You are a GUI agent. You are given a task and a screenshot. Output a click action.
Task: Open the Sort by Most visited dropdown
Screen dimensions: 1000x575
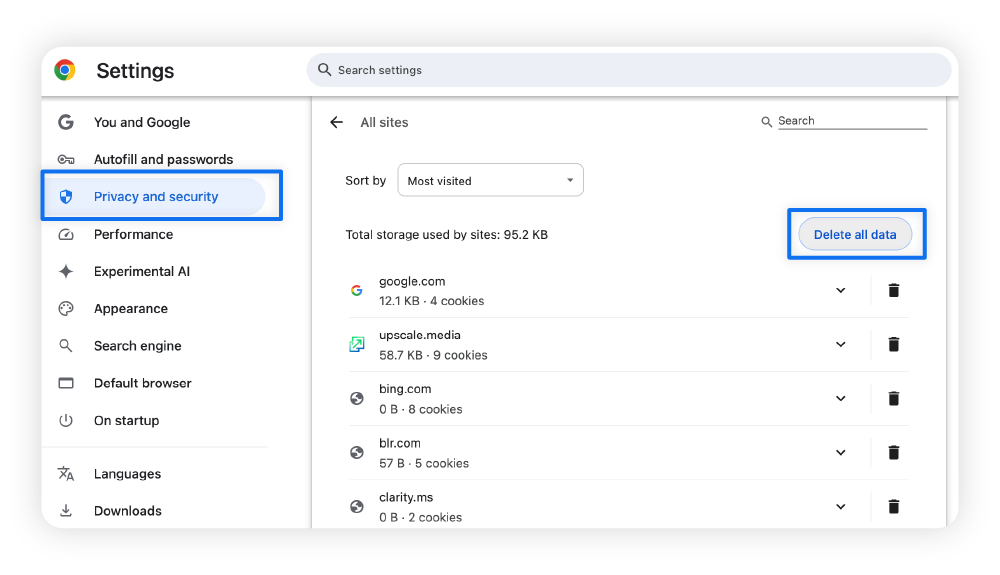490,180
